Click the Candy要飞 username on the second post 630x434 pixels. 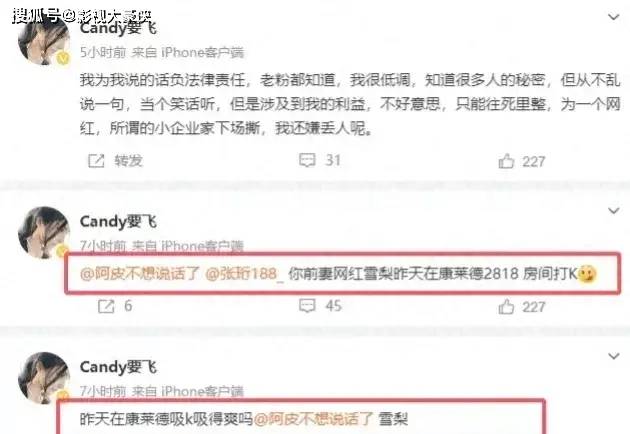118,221
